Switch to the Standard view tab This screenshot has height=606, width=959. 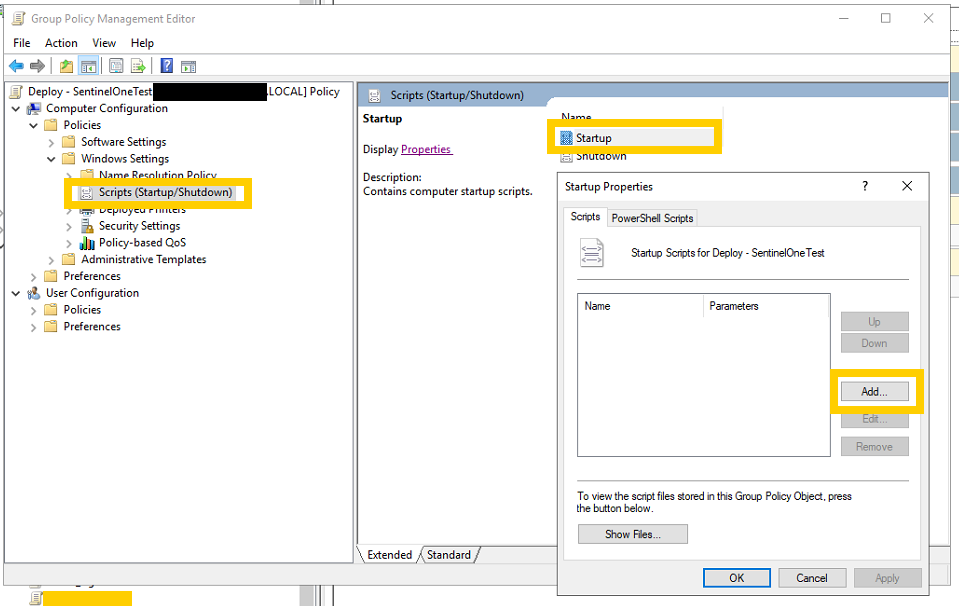tap(448, 555)
